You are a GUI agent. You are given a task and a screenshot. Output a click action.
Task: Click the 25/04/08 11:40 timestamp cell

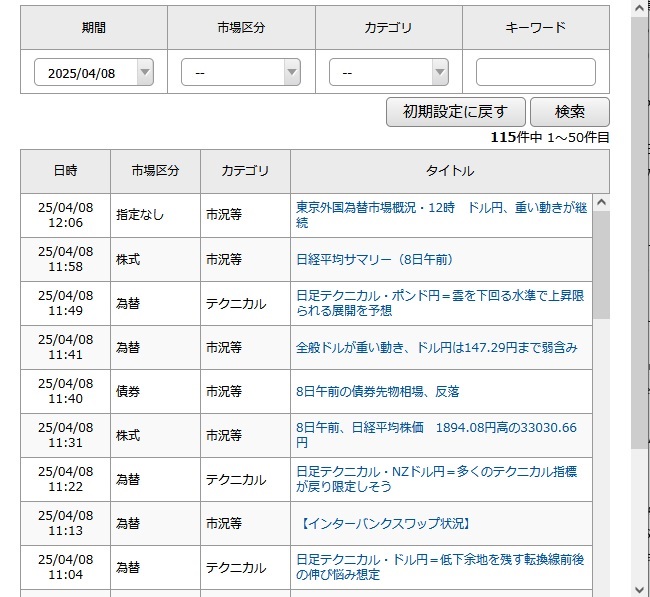click(65, 391)
